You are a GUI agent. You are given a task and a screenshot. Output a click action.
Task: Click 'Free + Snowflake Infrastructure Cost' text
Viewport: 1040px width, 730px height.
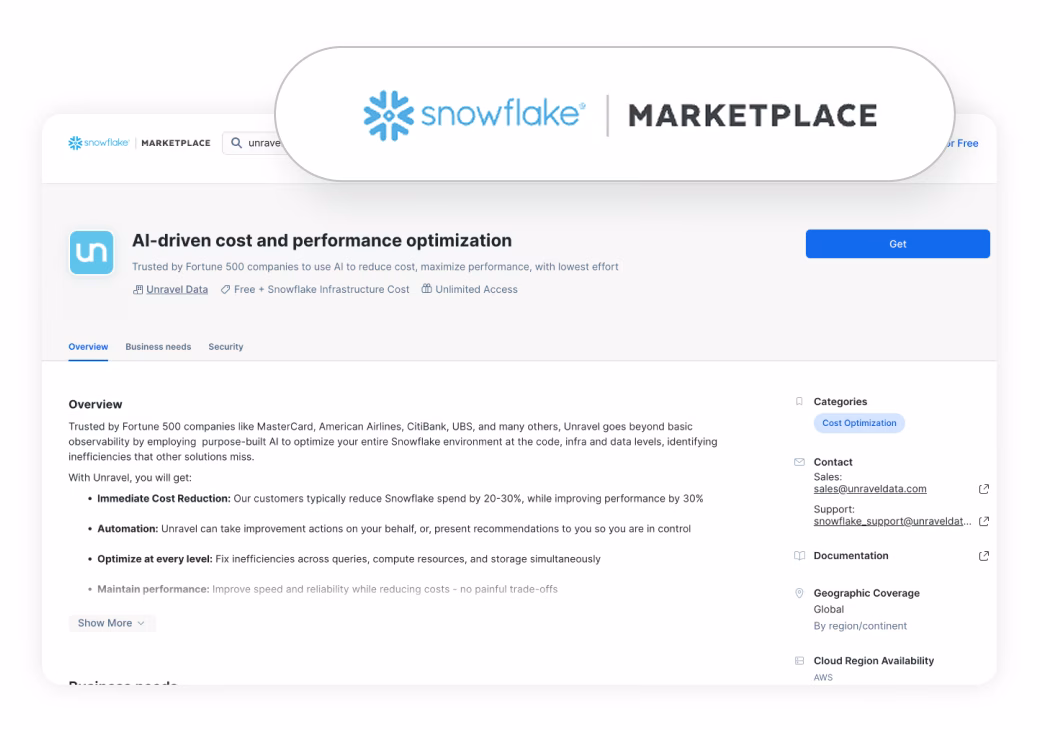pyautogui.click(x=322, y=290)
